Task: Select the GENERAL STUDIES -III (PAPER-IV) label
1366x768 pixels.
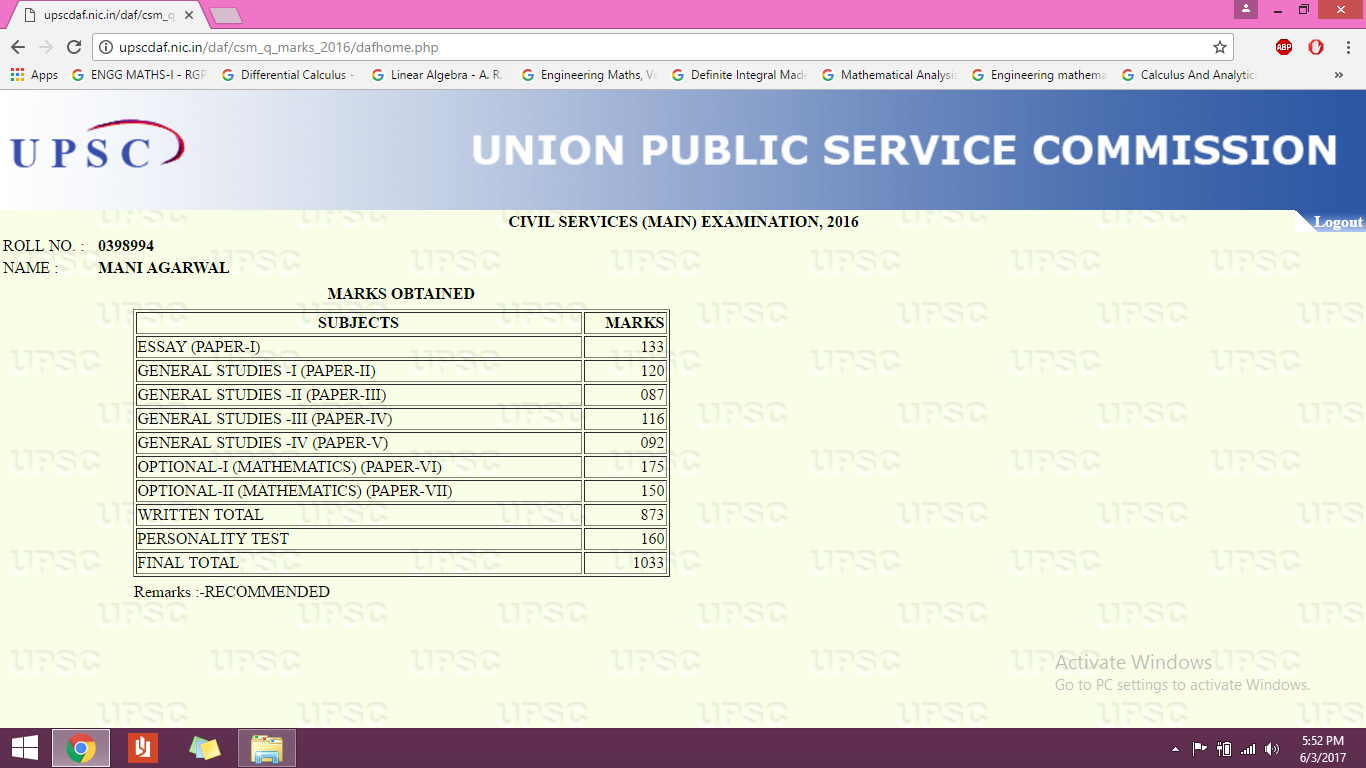Action: pyautogui.click(x=264, y=419)
